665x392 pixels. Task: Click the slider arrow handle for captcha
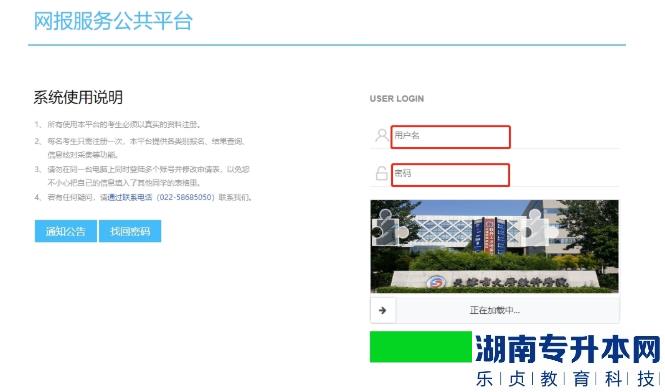point(383,310)
